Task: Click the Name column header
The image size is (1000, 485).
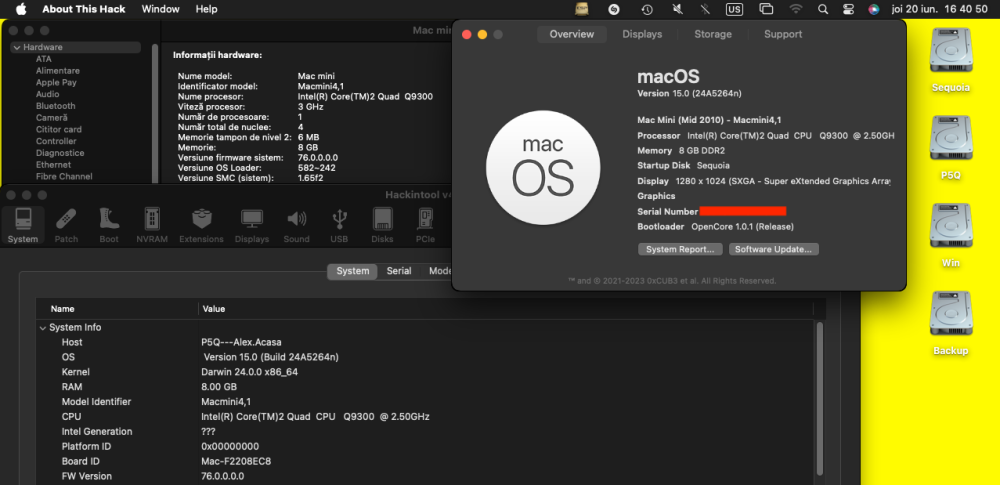Action: click(62, 309)
